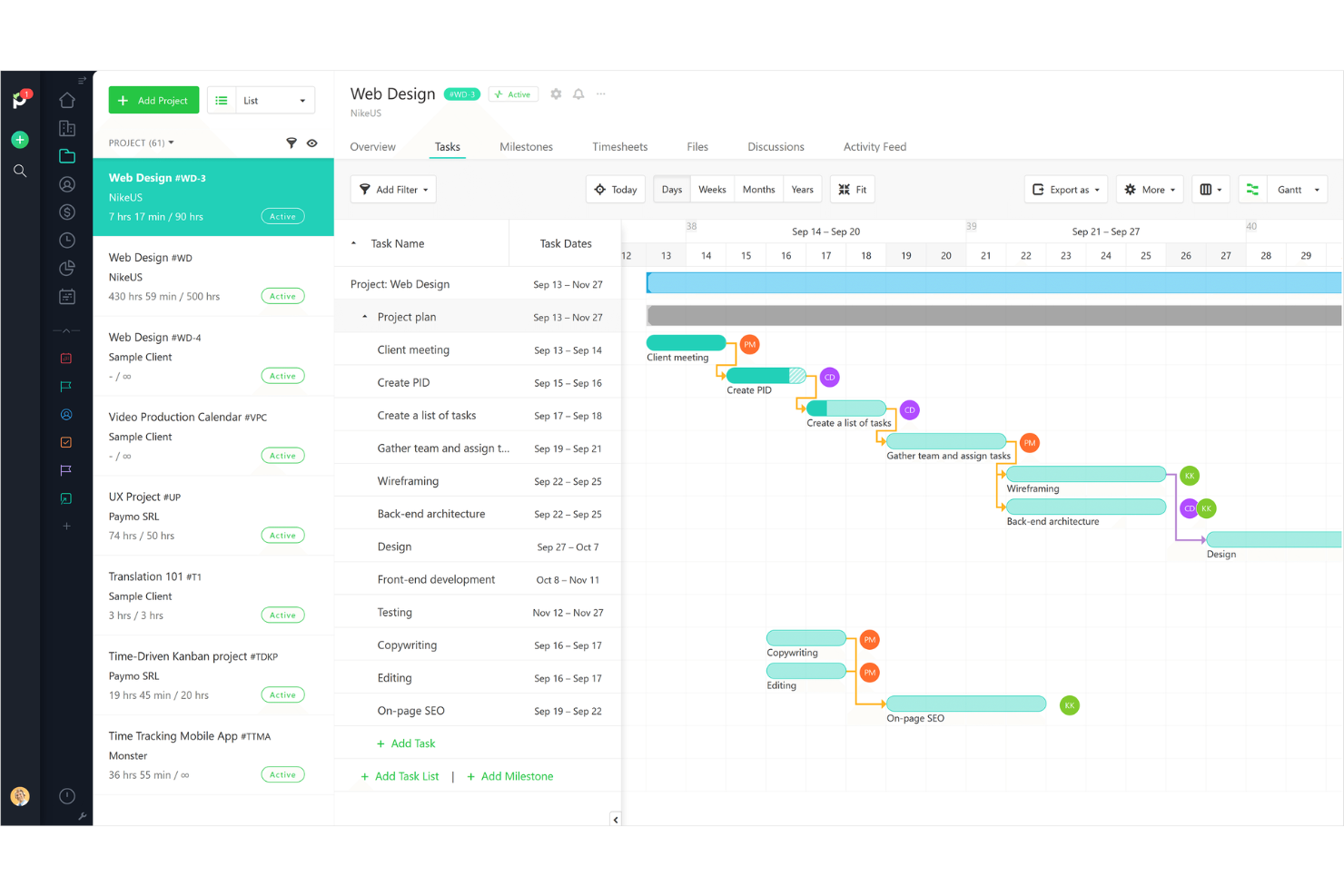Viewport: 1344px width, 896px height.
Task: Click the search magnifier in the sidebar
Action: coord(20,171)
